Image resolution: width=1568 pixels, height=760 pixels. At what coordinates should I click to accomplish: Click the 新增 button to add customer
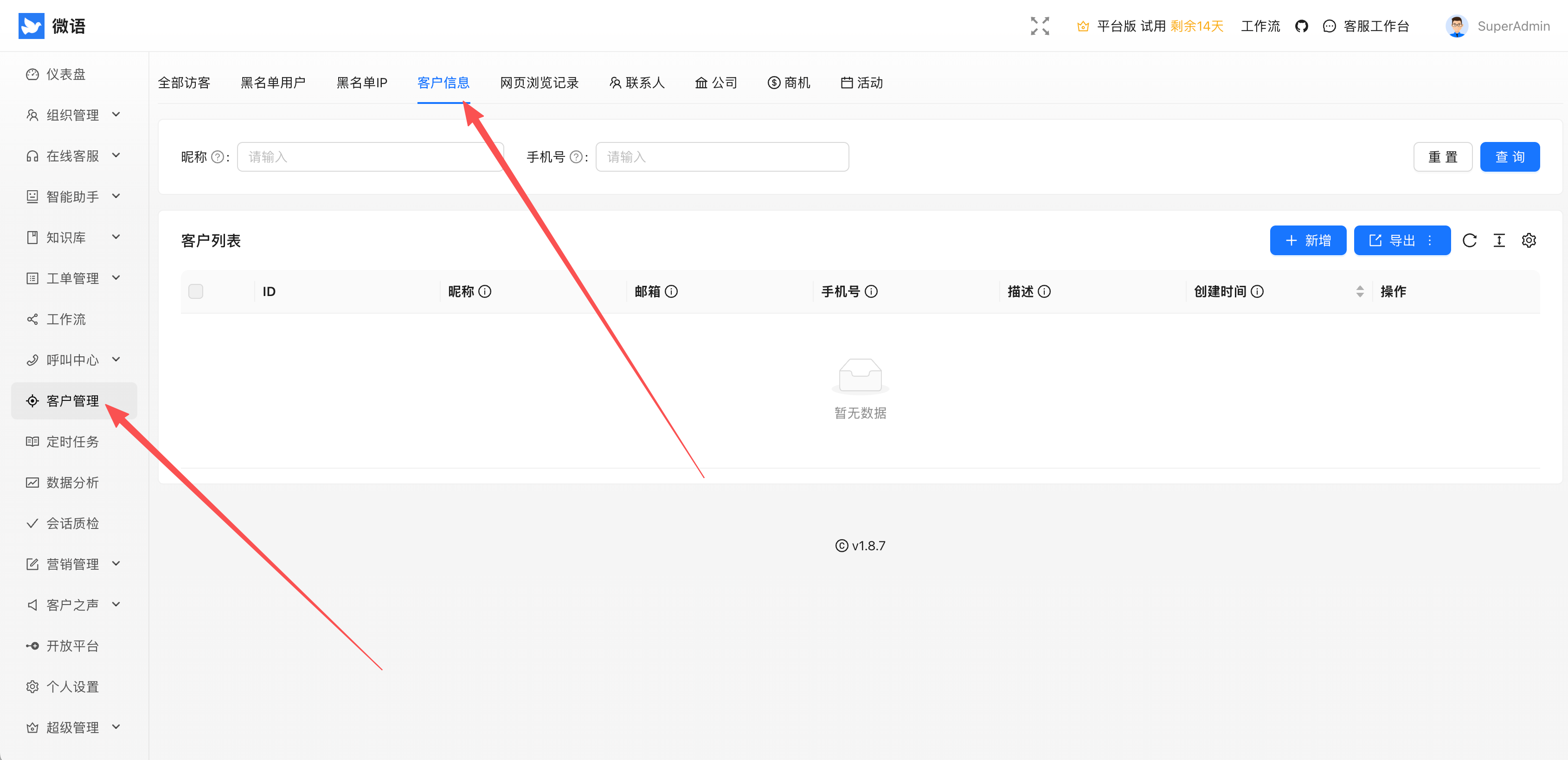(1308, 240)
